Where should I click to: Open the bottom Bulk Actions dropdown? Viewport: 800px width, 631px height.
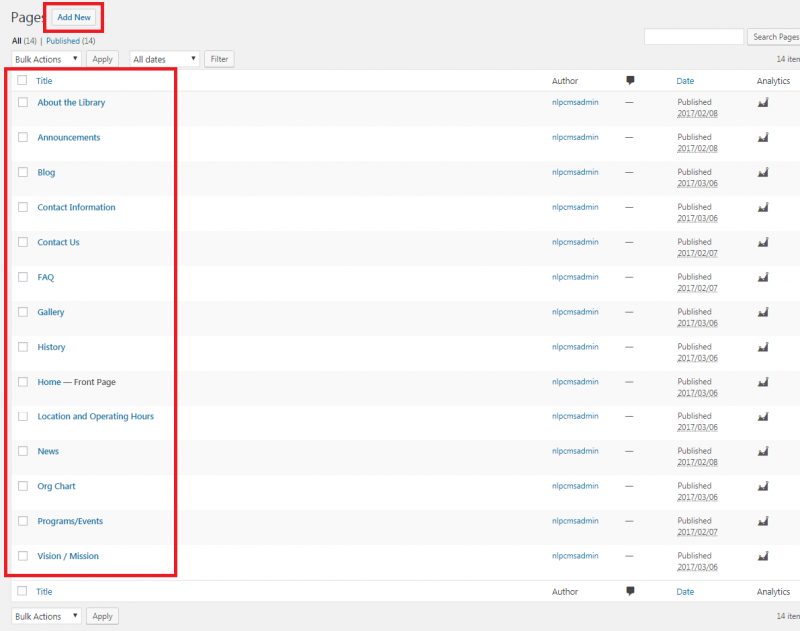(x=46, y=616)
